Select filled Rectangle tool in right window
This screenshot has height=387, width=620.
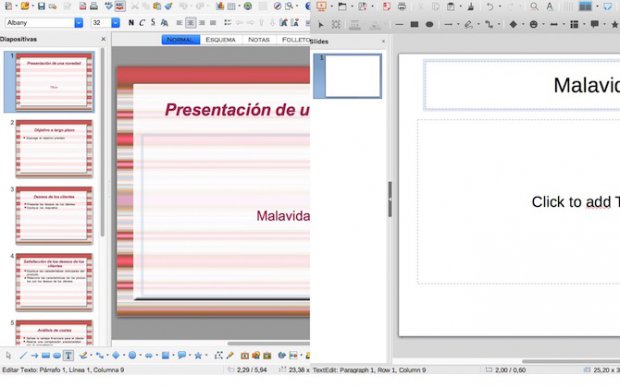tap(414, 25)
